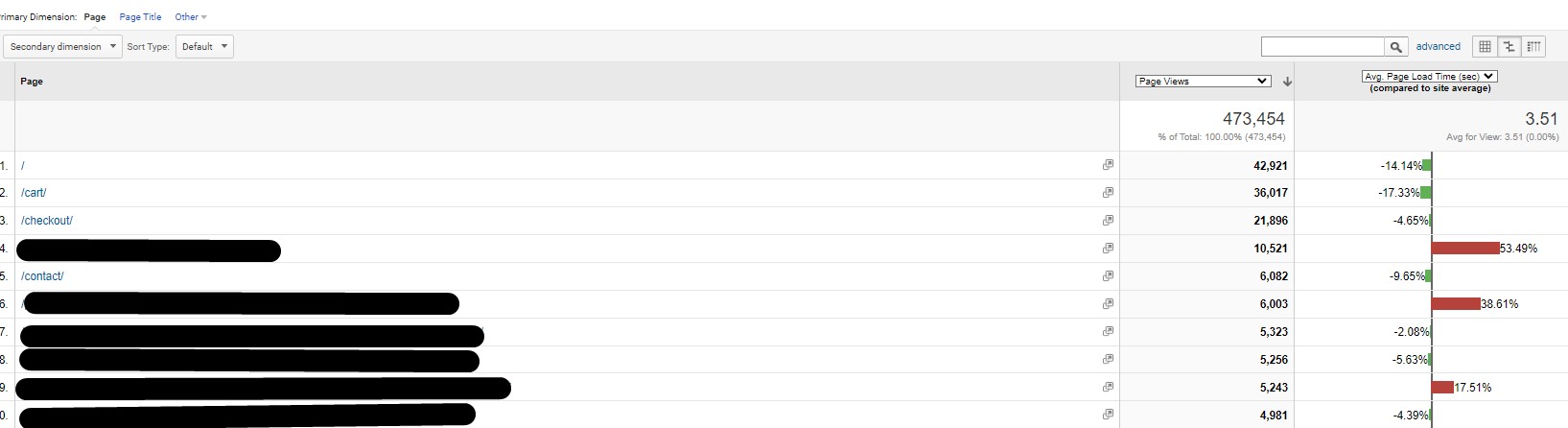Select Page Title primary dimension
The height and width of the screenshot is (428, 1568).
click(x=140, y=17)
